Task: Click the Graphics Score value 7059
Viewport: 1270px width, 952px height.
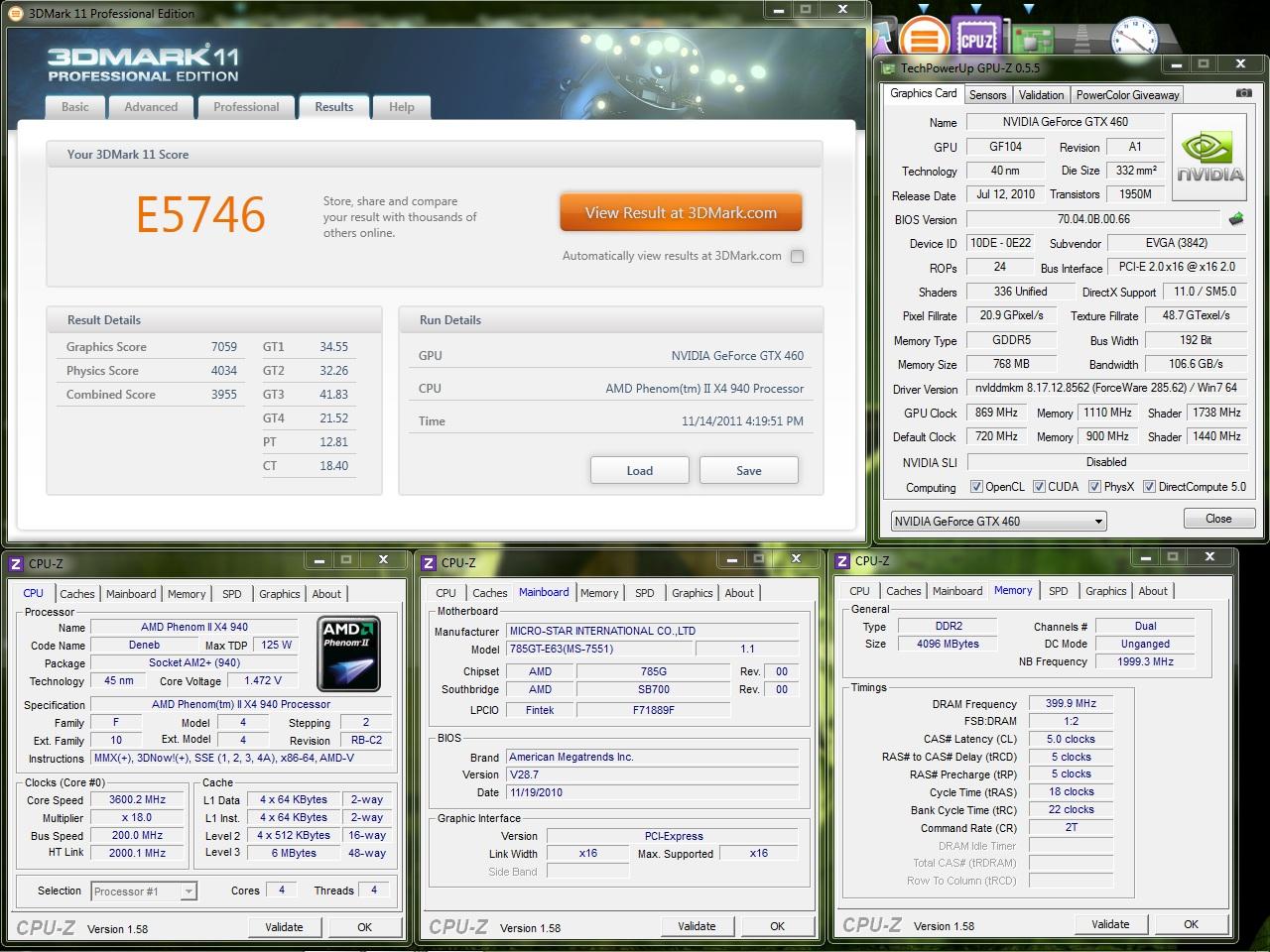Action: [x=224, y=347]
